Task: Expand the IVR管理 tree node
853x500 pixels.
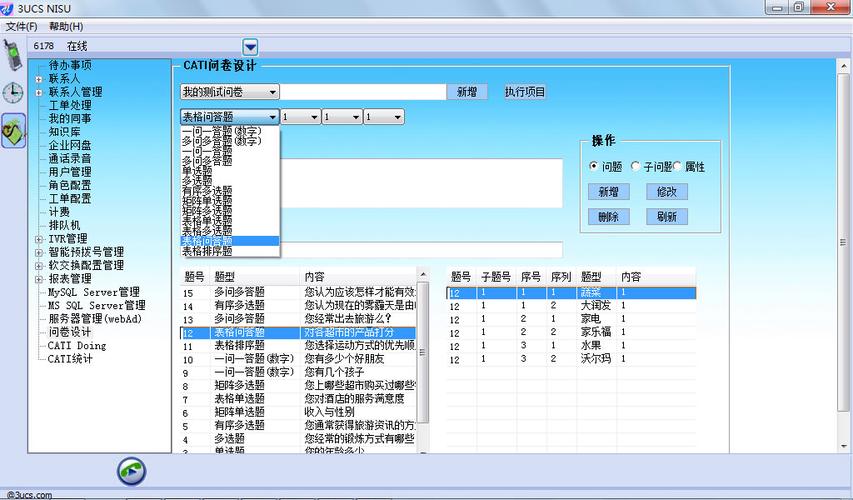Action: 39,239
